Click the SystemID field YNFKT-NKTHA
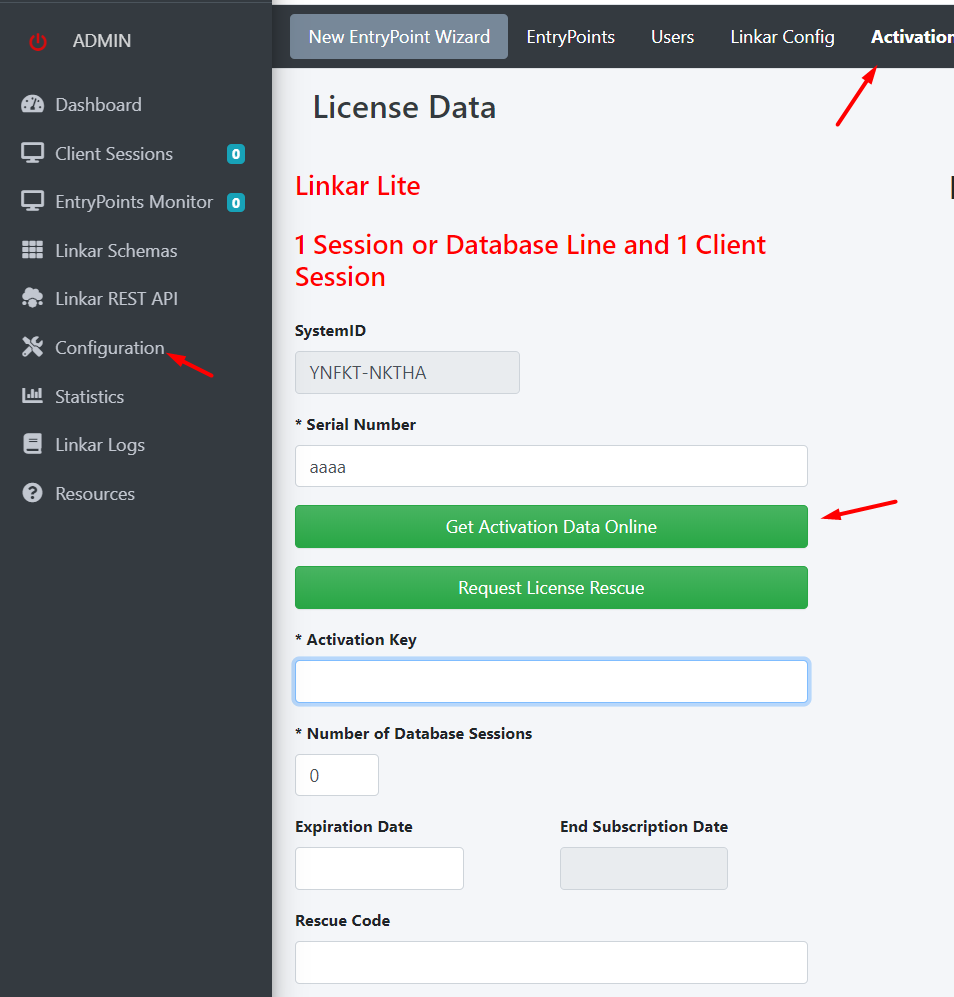The image size is (954, 997). pyautogui.click(x=407, y=373)
